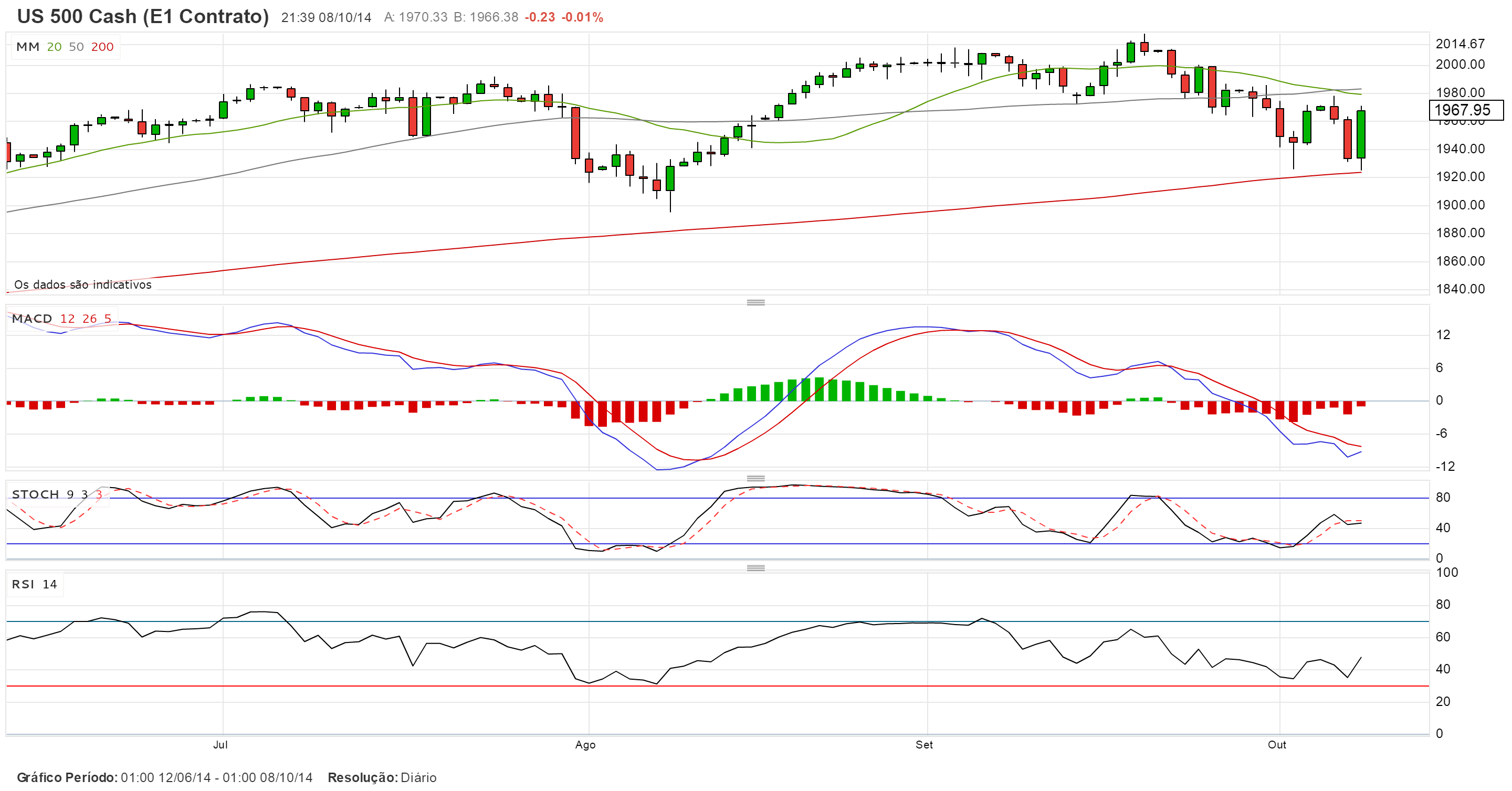The width and height of the screenshot is (1512, 791).
Task: Click the Out month marker on time axis
Action: pyautogui.click(x=1277, y=745)
